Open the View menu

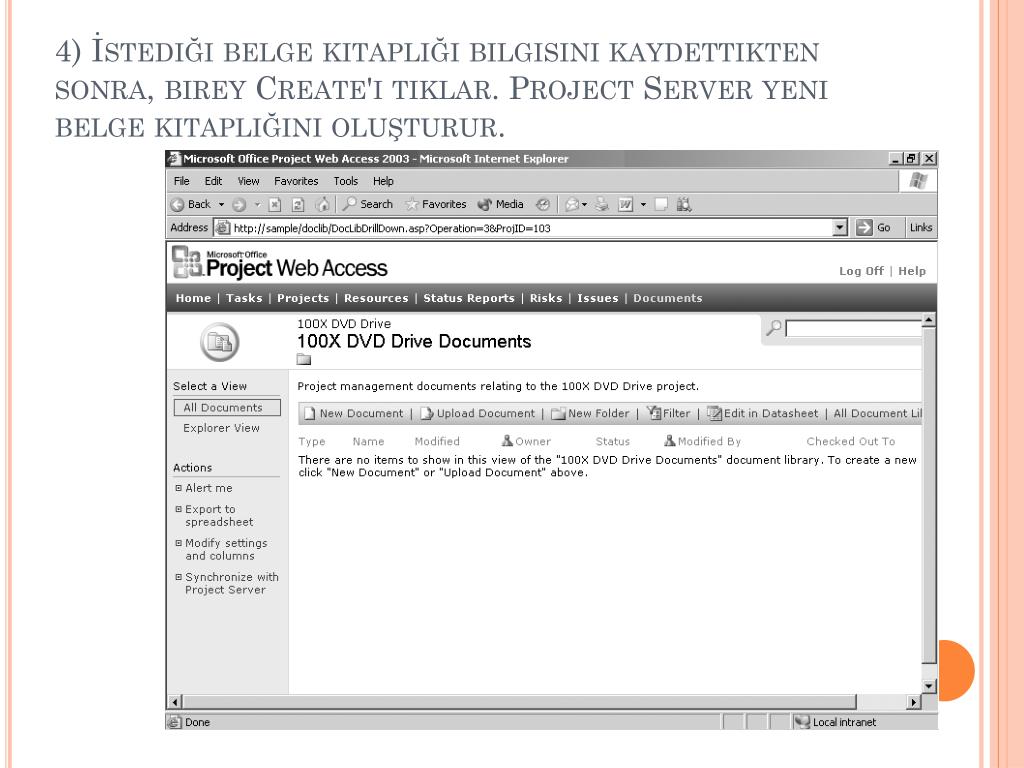tap(248, 181)
